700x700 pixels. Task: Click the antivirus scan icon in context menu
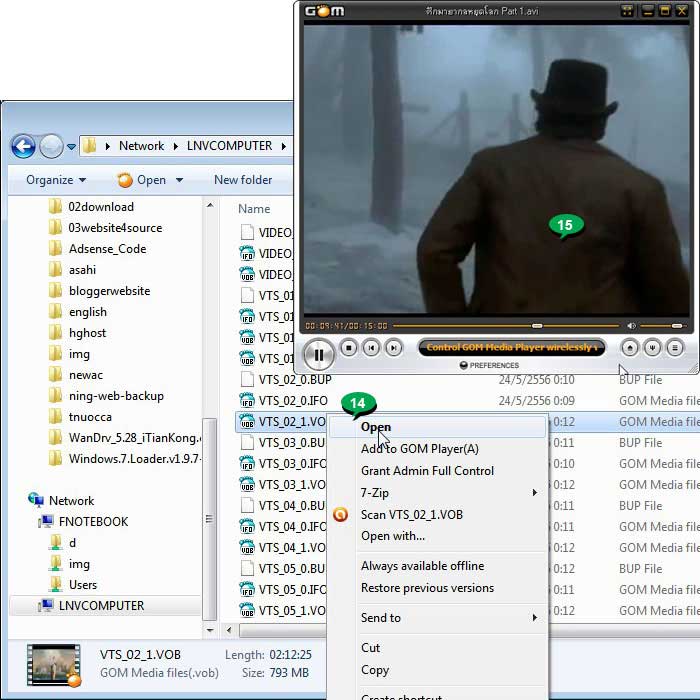point(341,515)
